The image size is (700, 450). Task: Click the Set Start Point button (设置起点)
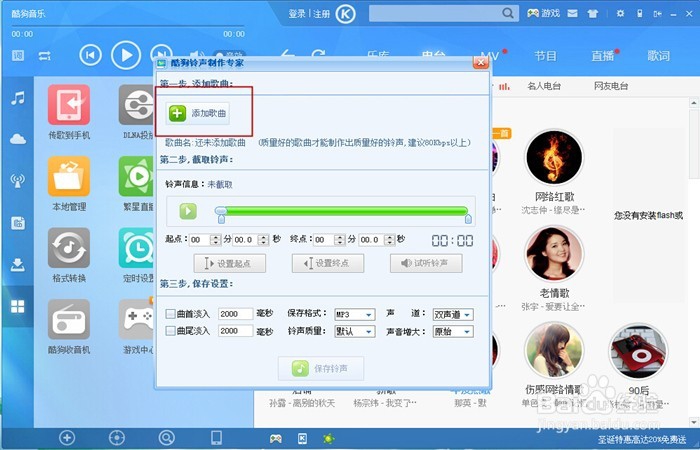click(x=229, y=263)
